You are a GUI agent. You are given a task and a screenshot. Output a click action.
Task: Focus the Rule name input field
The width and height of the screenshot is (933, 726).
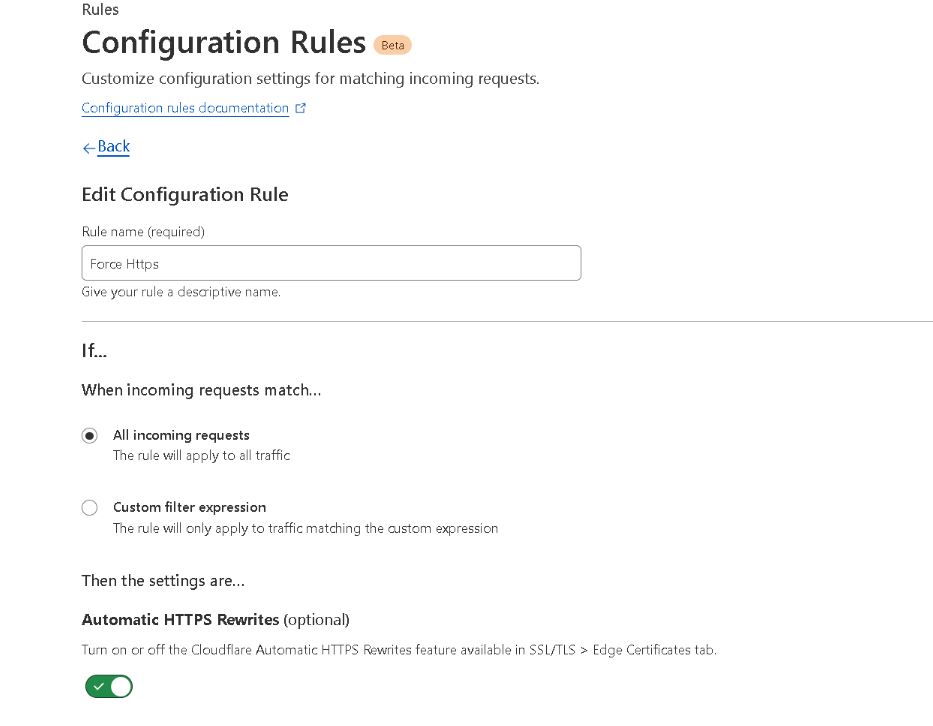(x=331, y=263)
